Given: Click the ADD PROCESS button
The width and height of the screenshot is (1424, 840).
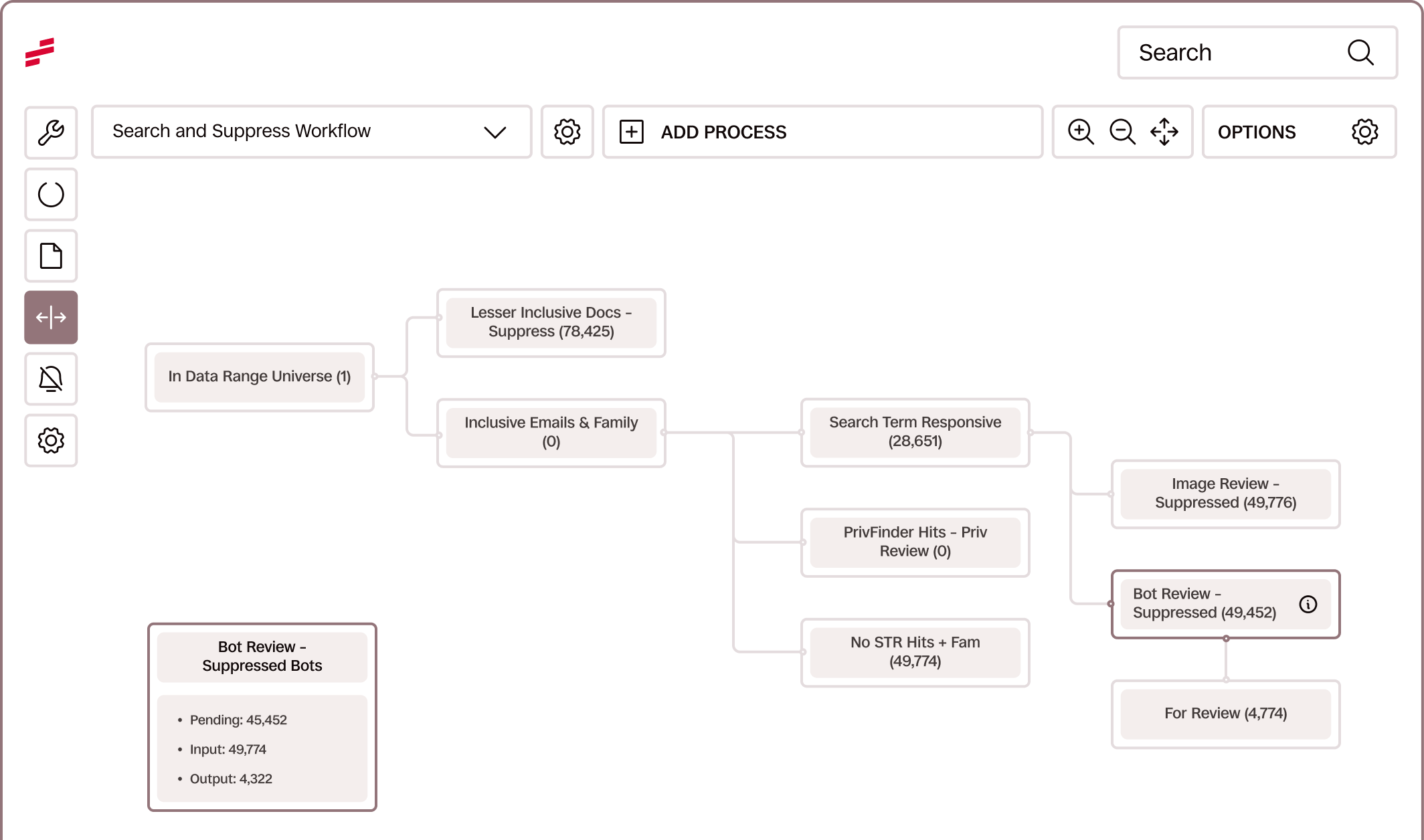Looking at the screenshot, I should coord(822,132).
